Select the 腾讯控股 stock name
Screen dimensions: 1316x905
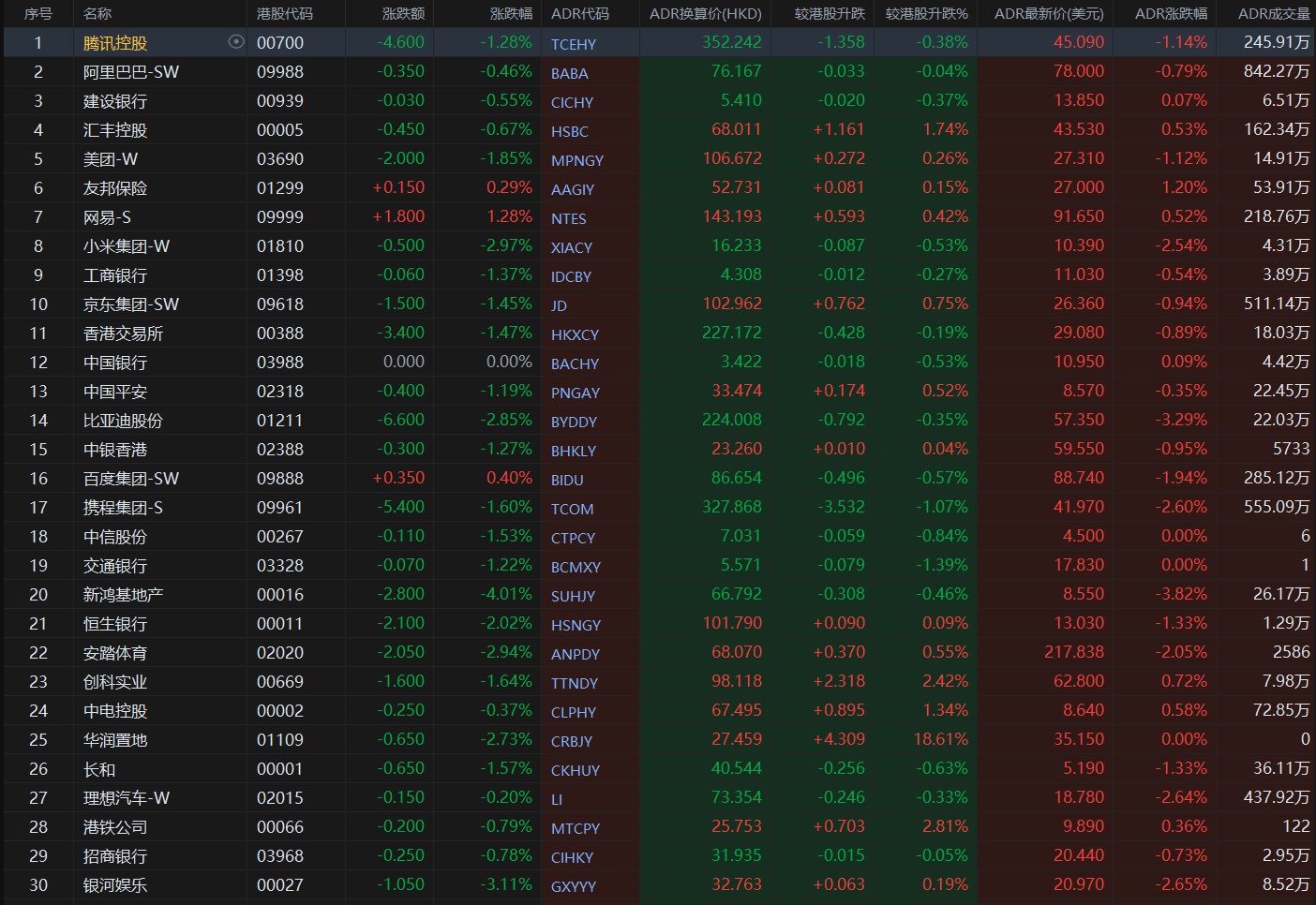[115, 43]
